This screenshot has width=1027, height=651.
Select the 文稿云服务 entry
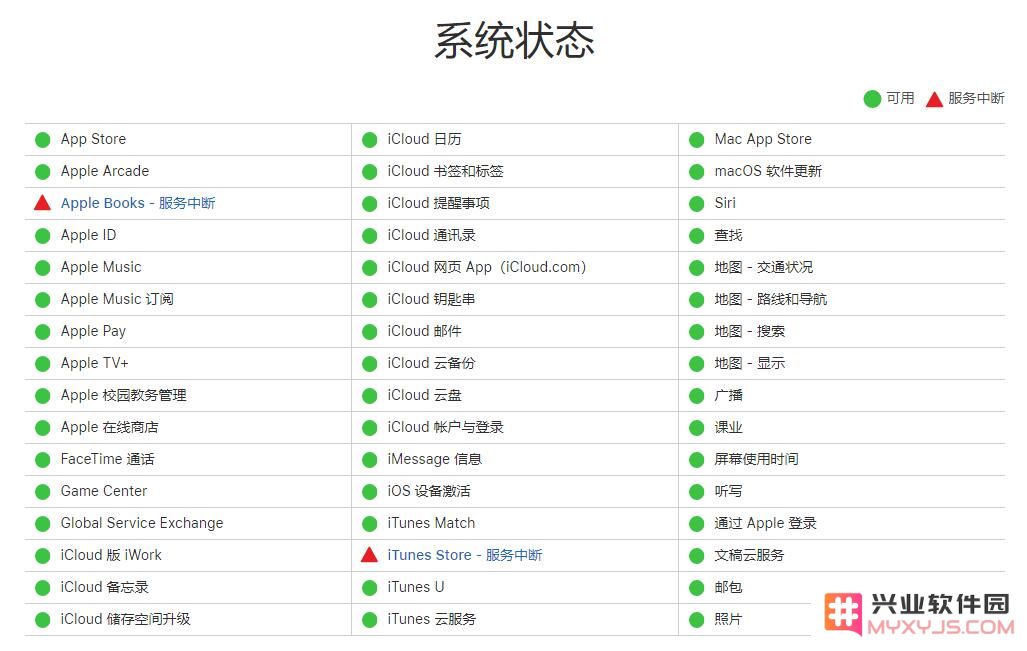tap(749, 555)
